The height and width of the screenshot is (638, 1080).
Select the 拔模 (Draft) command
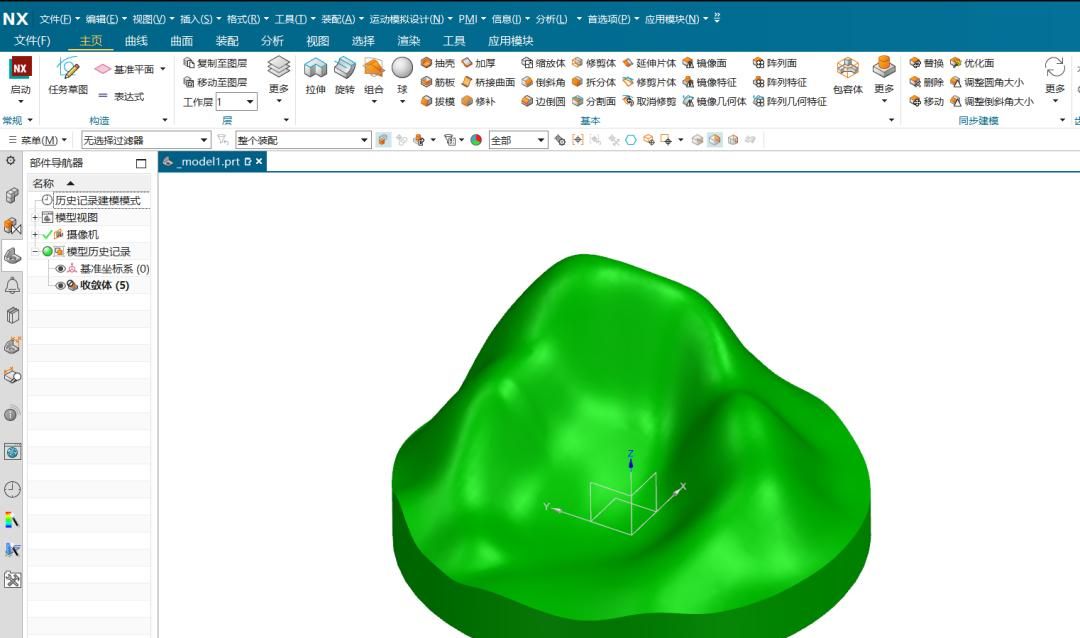coord(437,101)
